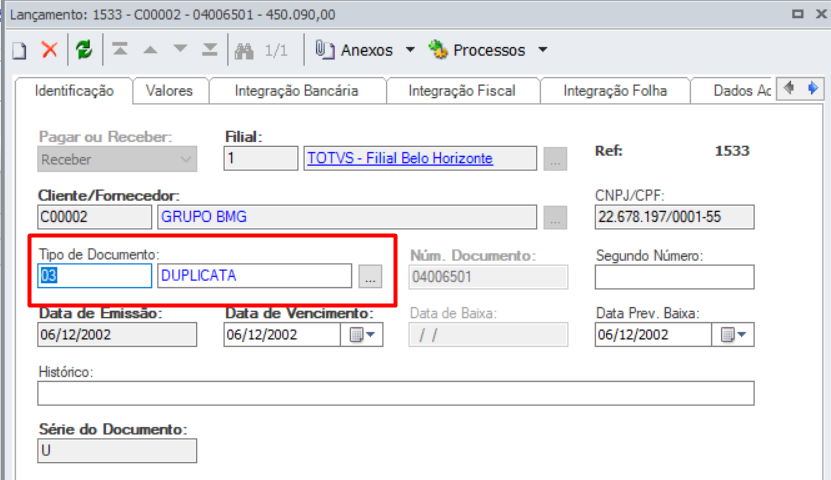Click the New record page icon
The height and width of the screenshot is (480, 831).
[20, 50]
